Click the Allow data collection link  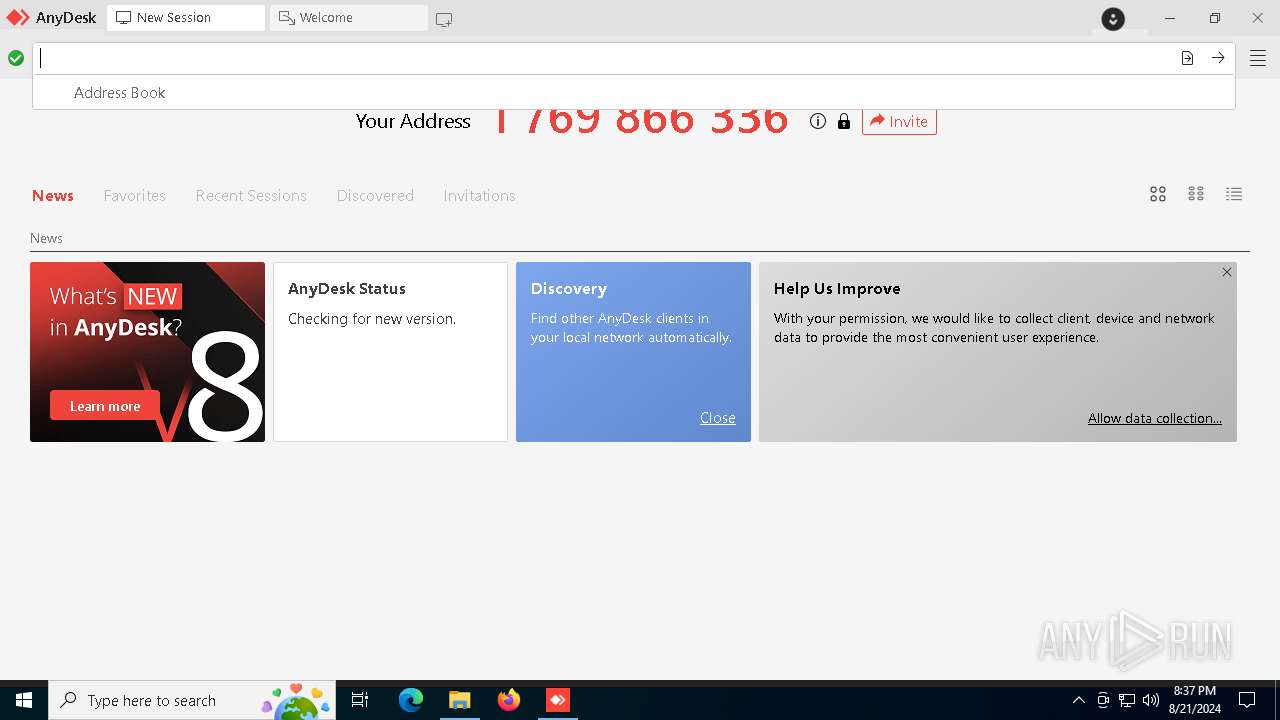(1155, 418)
